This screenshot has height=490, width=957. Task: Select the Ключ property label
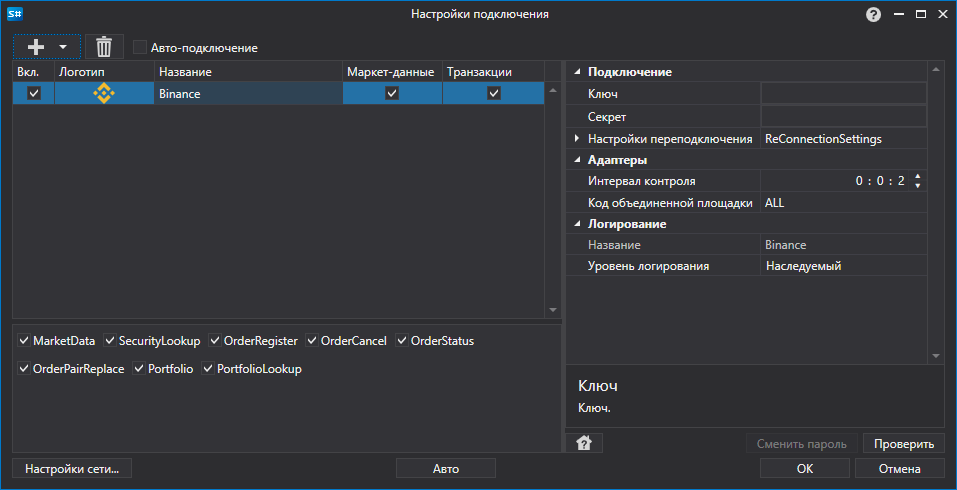click(x=603, y=94)
